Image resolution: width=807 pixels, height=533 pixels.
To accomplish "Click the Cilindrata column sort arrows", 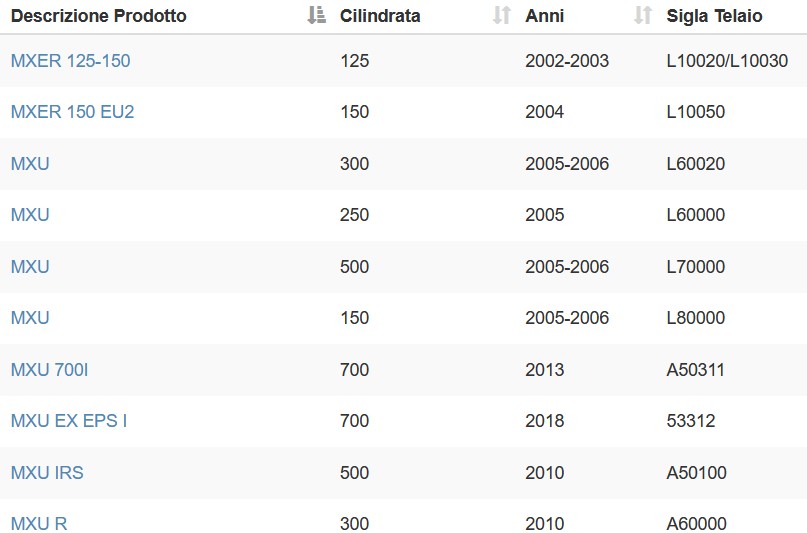I will (x=502, y=15).
